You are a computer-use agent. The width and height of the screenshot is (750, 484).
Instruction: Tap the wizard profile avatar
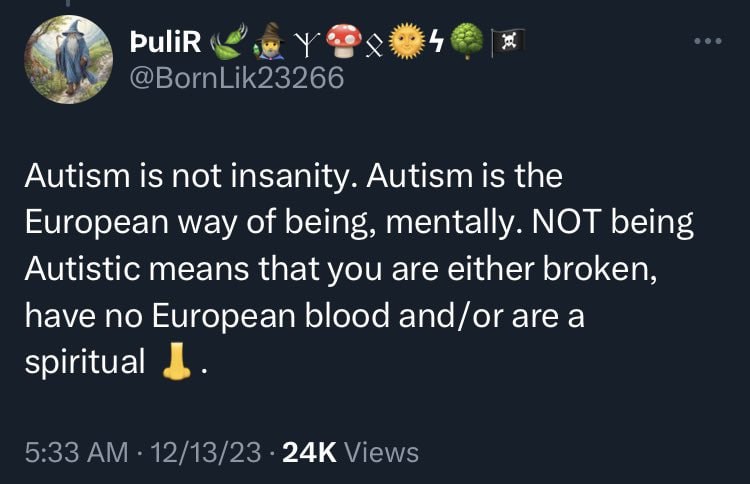[68, 59]
